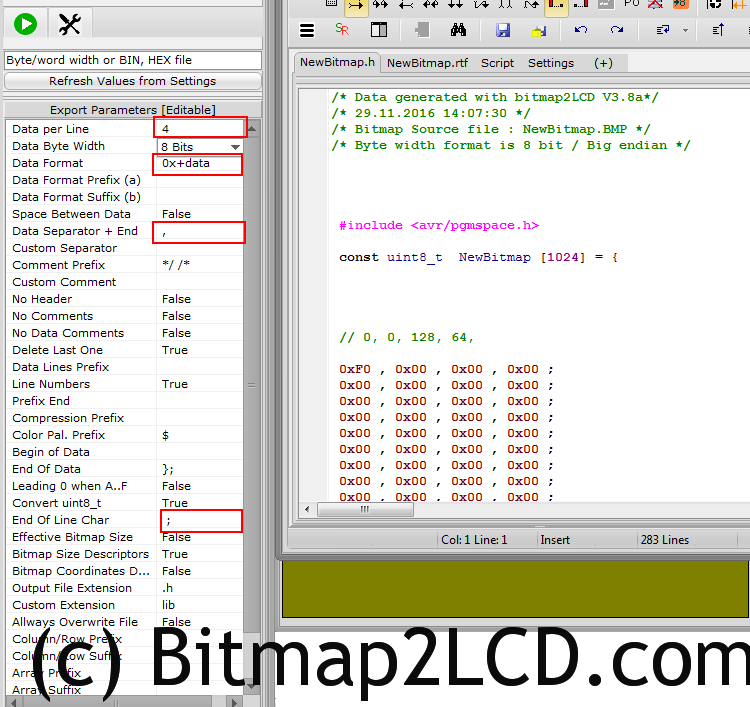Select the End Of Data }; value
The image size is (750, 707).
click(x=199, y=469)
